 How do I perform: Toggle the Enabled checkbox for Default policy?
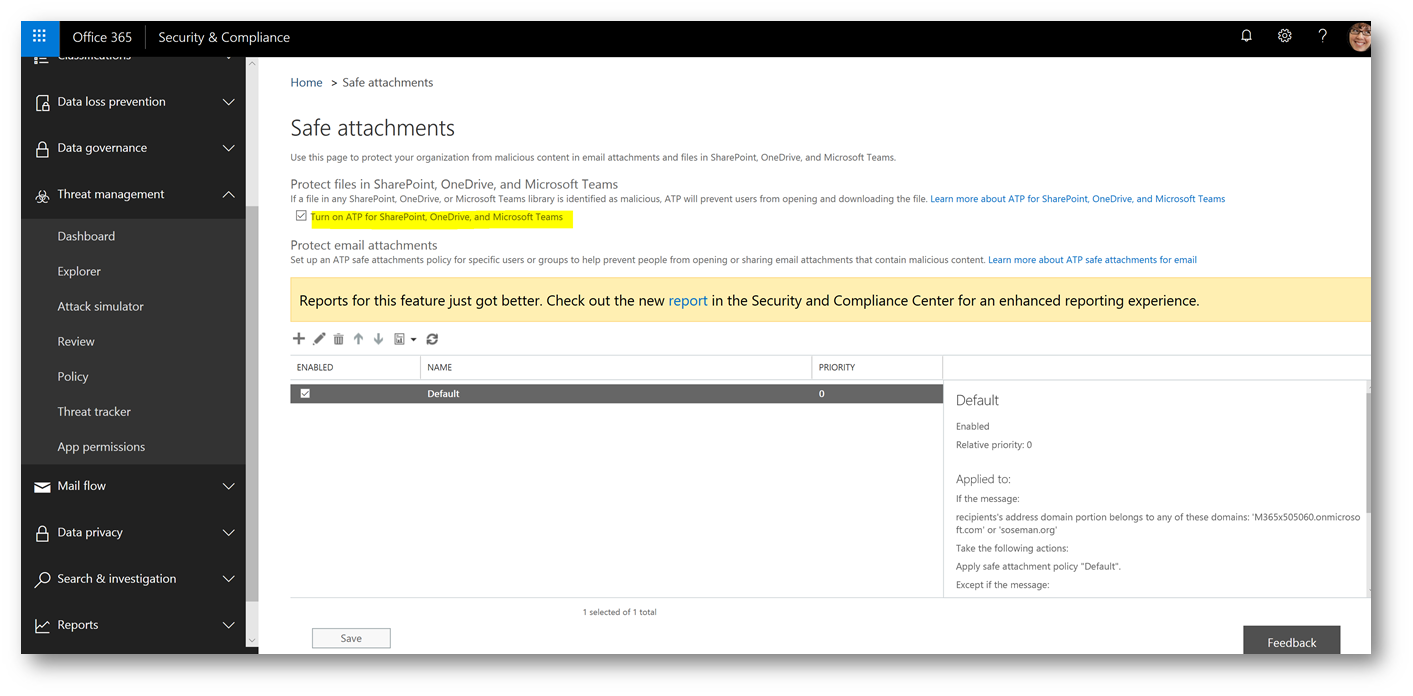tap(305, 393)
